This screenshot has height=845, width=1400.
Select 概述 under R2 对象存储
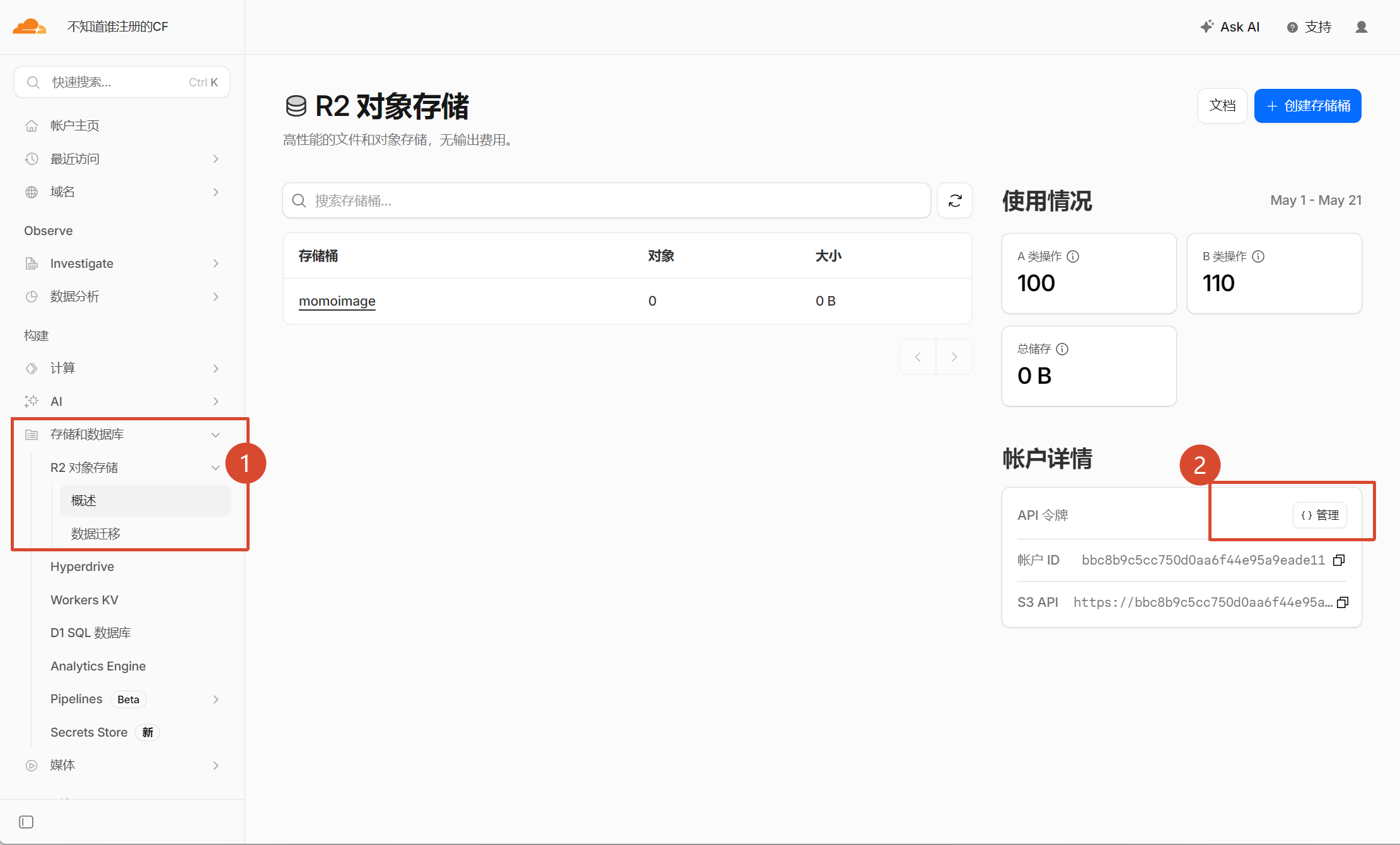146,500
